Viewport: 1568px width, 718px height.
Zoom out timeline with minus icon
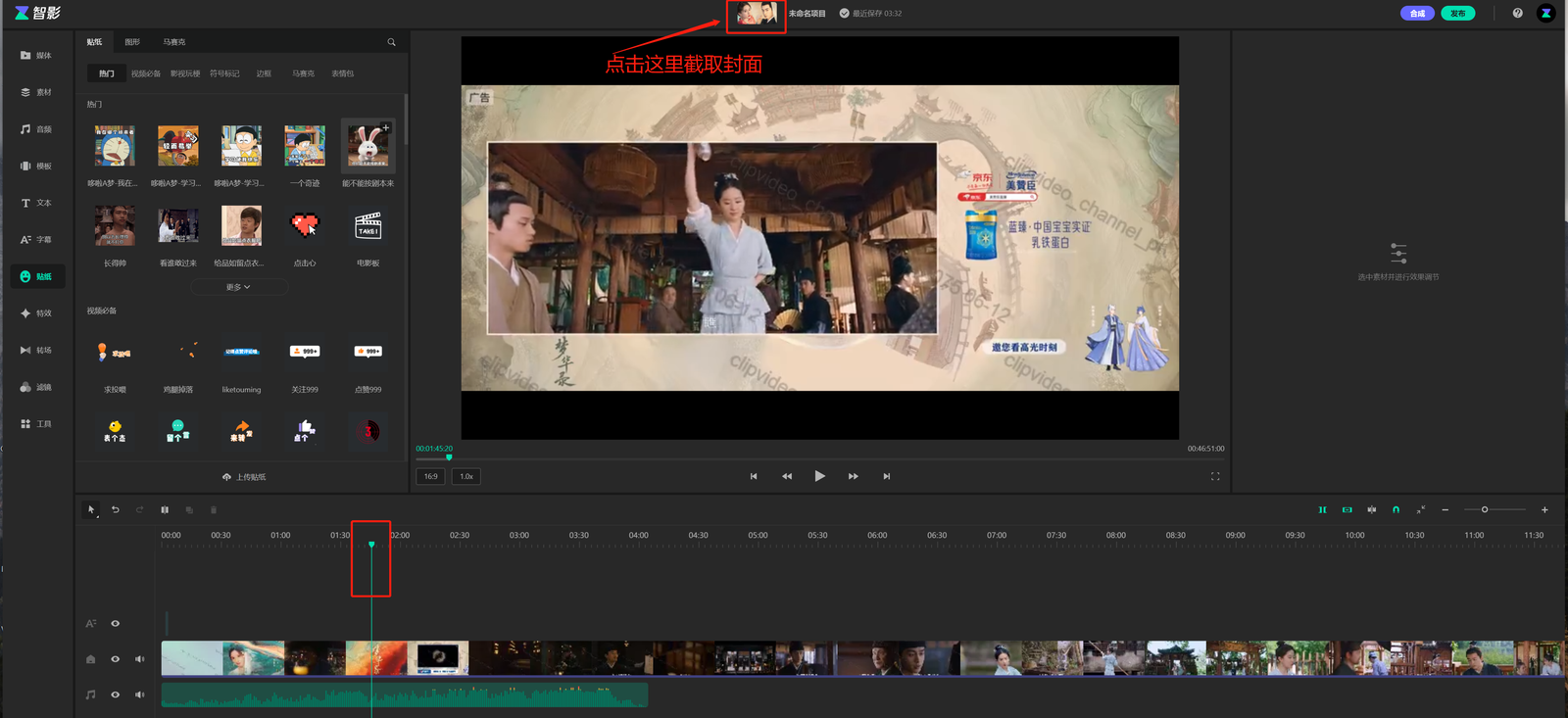click(1445, 509)
